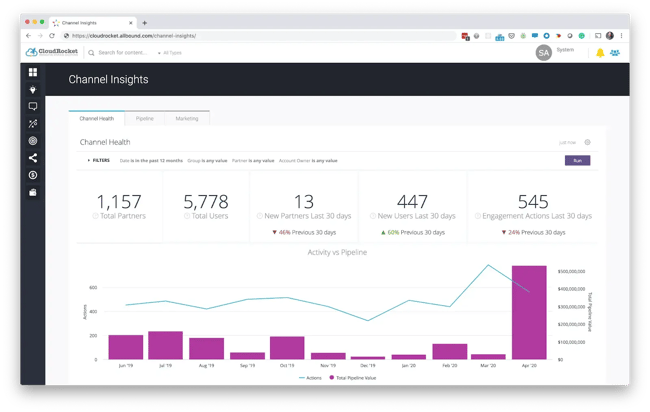Open the target circle sidebar icon
Image resolution: width=650 pixels, height=412 pixels.
[x=33, y=141]
